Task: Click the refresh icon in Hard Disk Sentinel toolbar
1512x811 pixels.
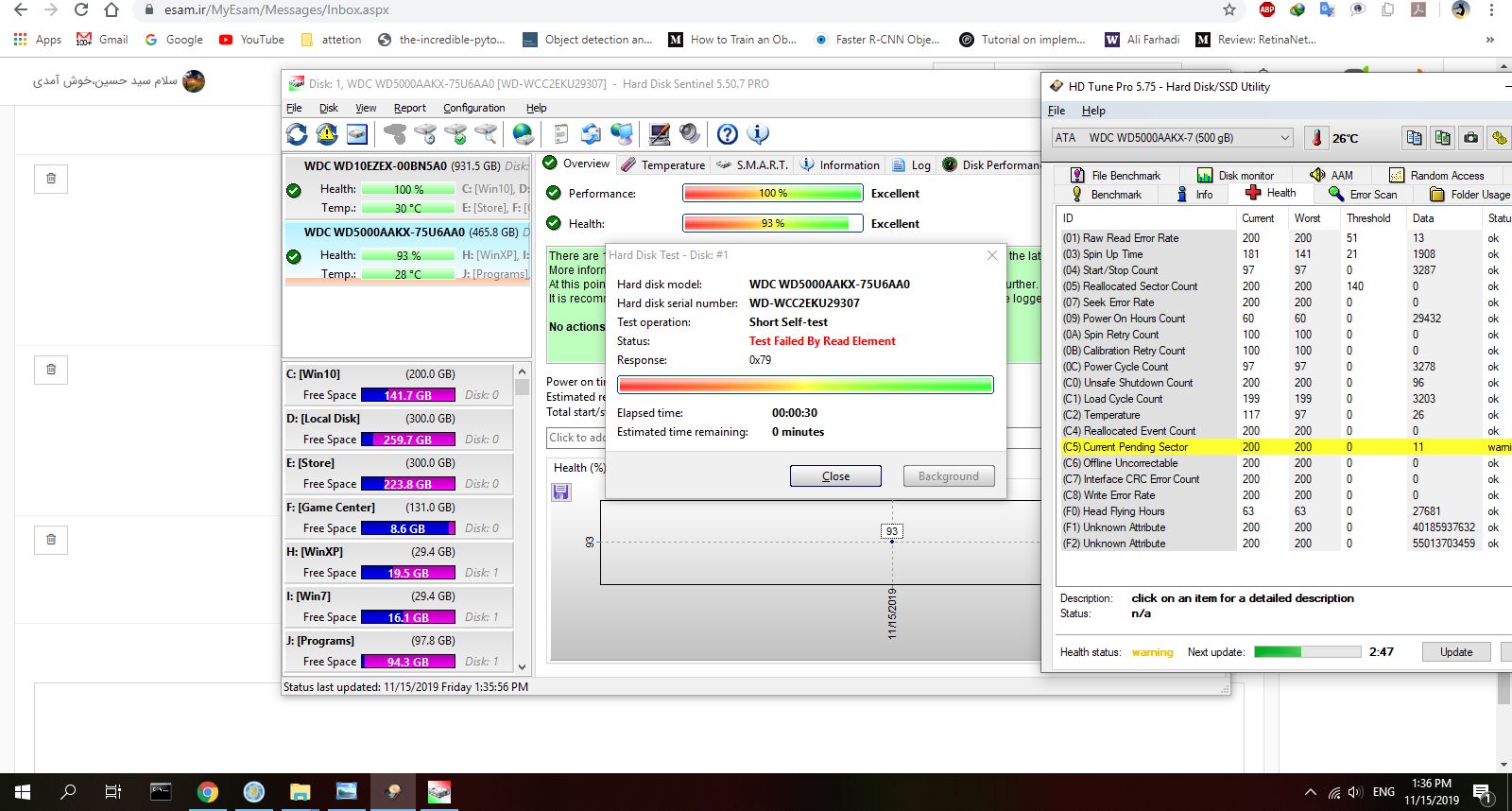Action: (297, 134)
